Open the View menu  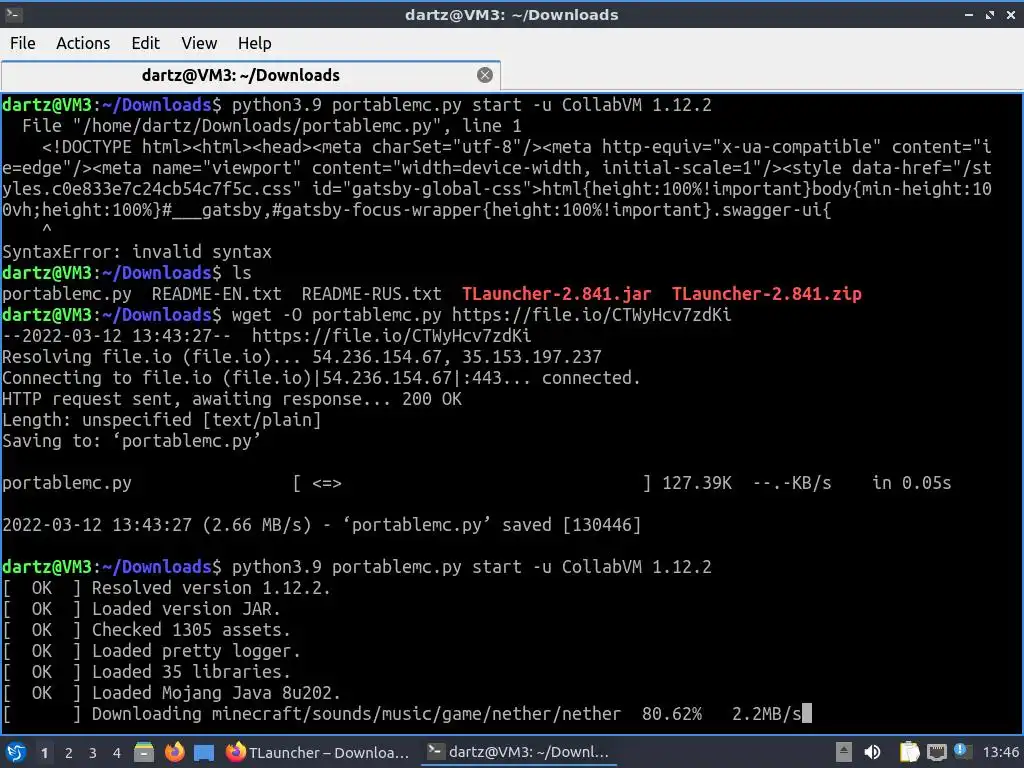199,43
